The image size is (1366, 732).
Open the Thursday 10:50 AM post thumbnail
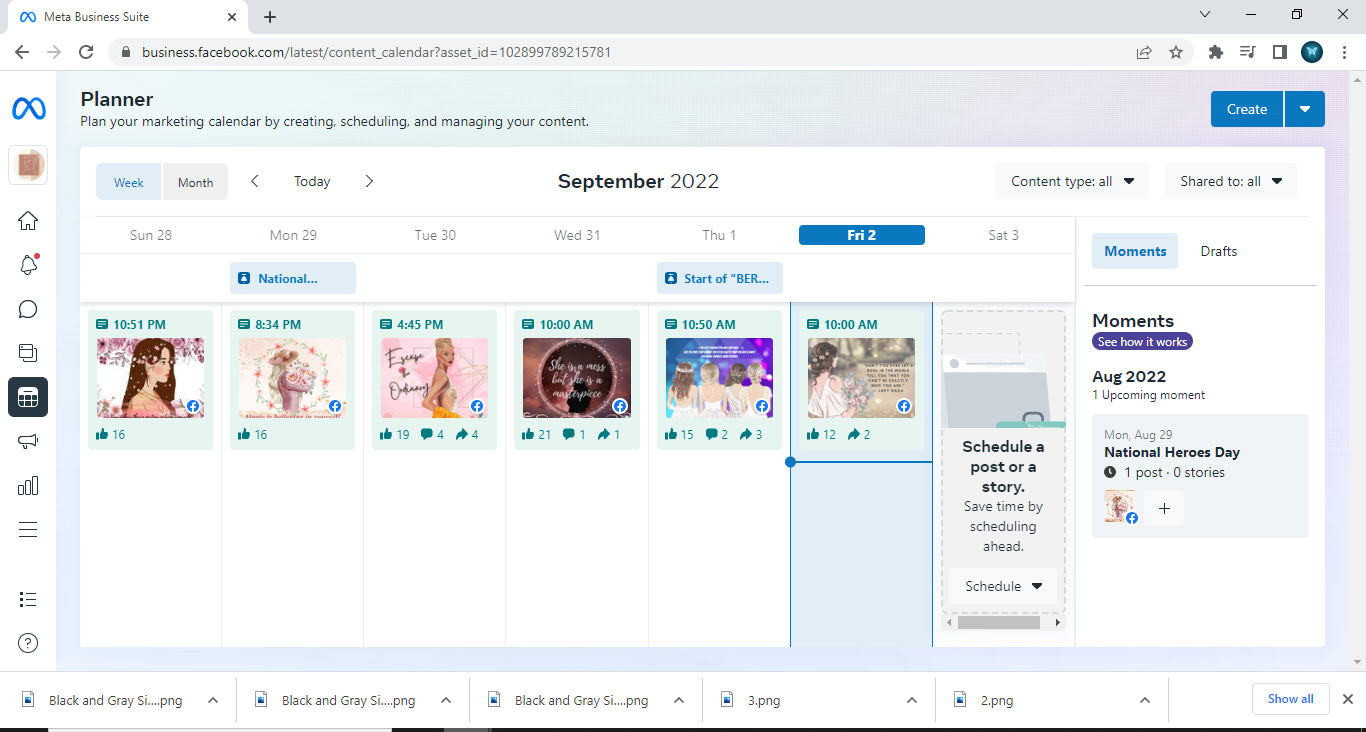720,378
